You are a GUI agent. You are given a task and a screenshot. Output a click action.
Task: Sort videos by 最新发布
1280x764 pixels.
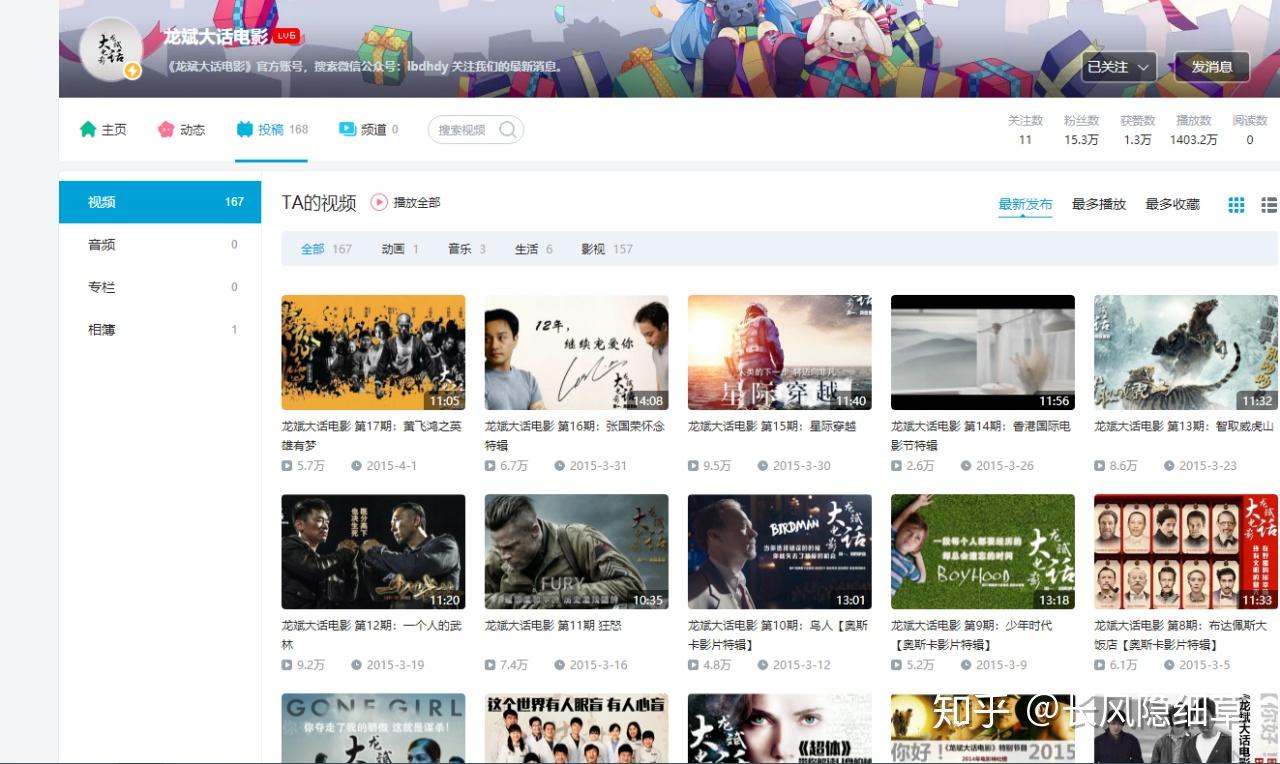coord(1025,204)
